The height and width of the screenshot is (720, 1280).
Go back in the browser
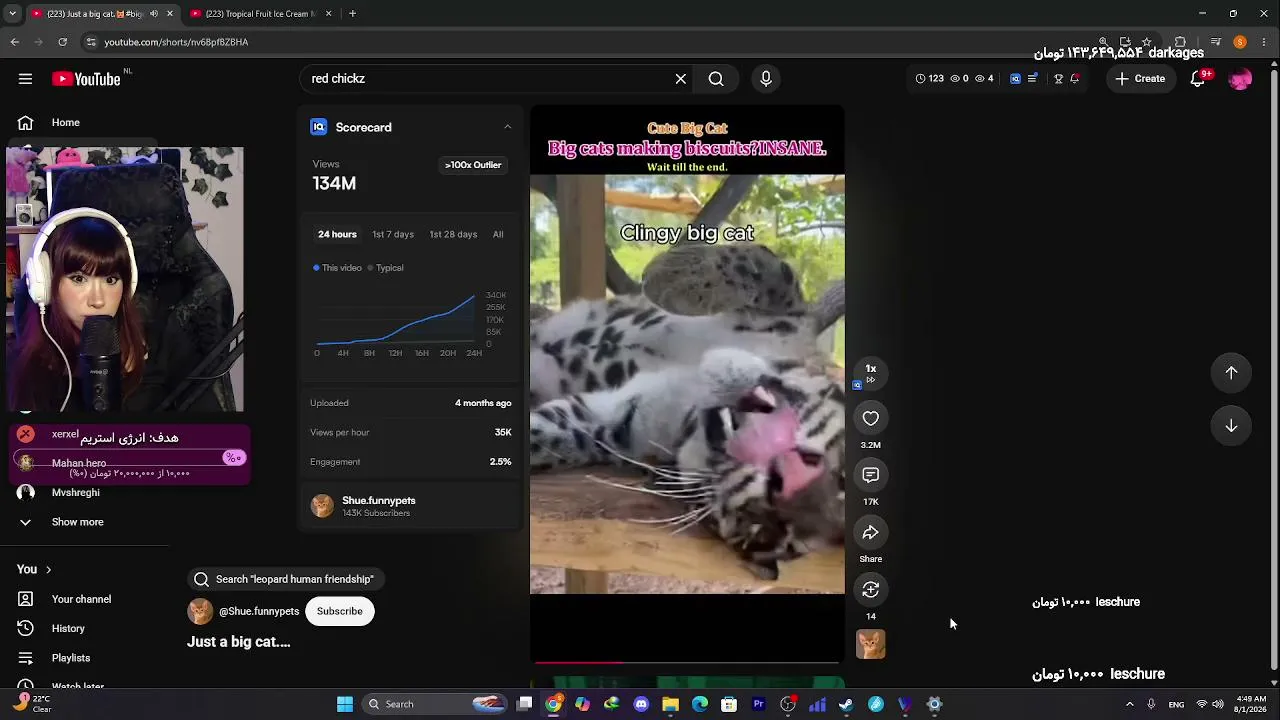[14, 42]
